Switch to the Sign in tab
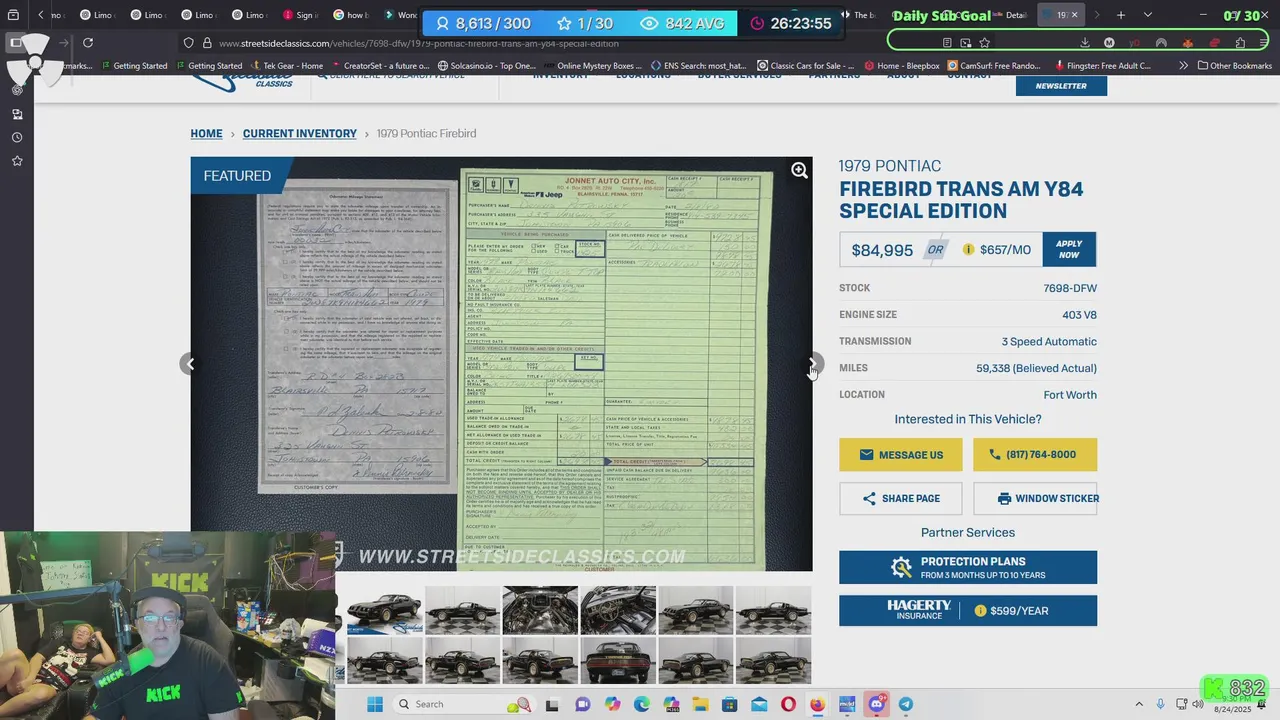Viewport: 1280px width, 720px height. click(x=301, y=15)
